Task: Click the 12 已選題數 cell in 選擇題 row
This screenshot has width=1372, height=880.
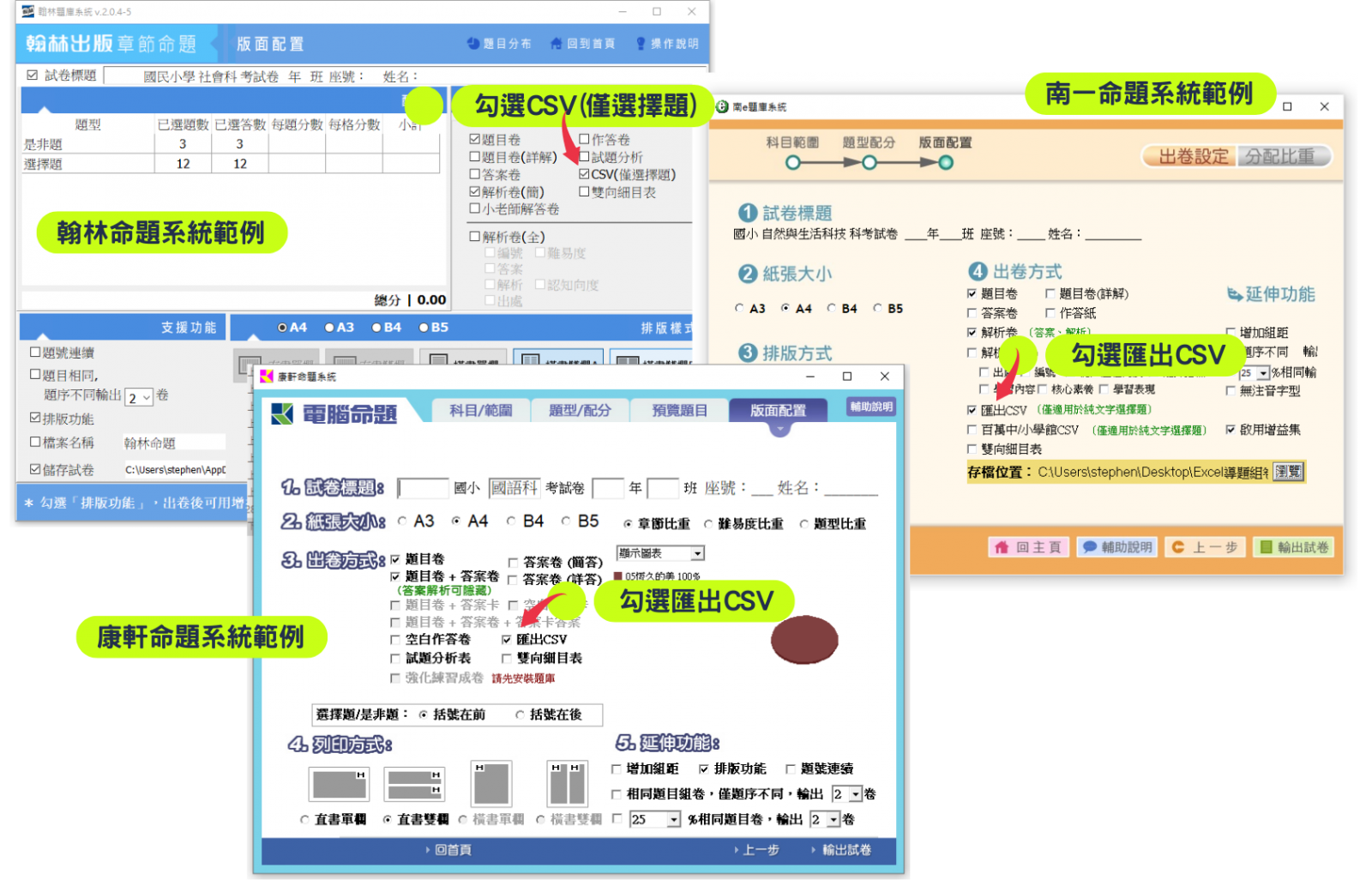Action: (x=183, y=164)
